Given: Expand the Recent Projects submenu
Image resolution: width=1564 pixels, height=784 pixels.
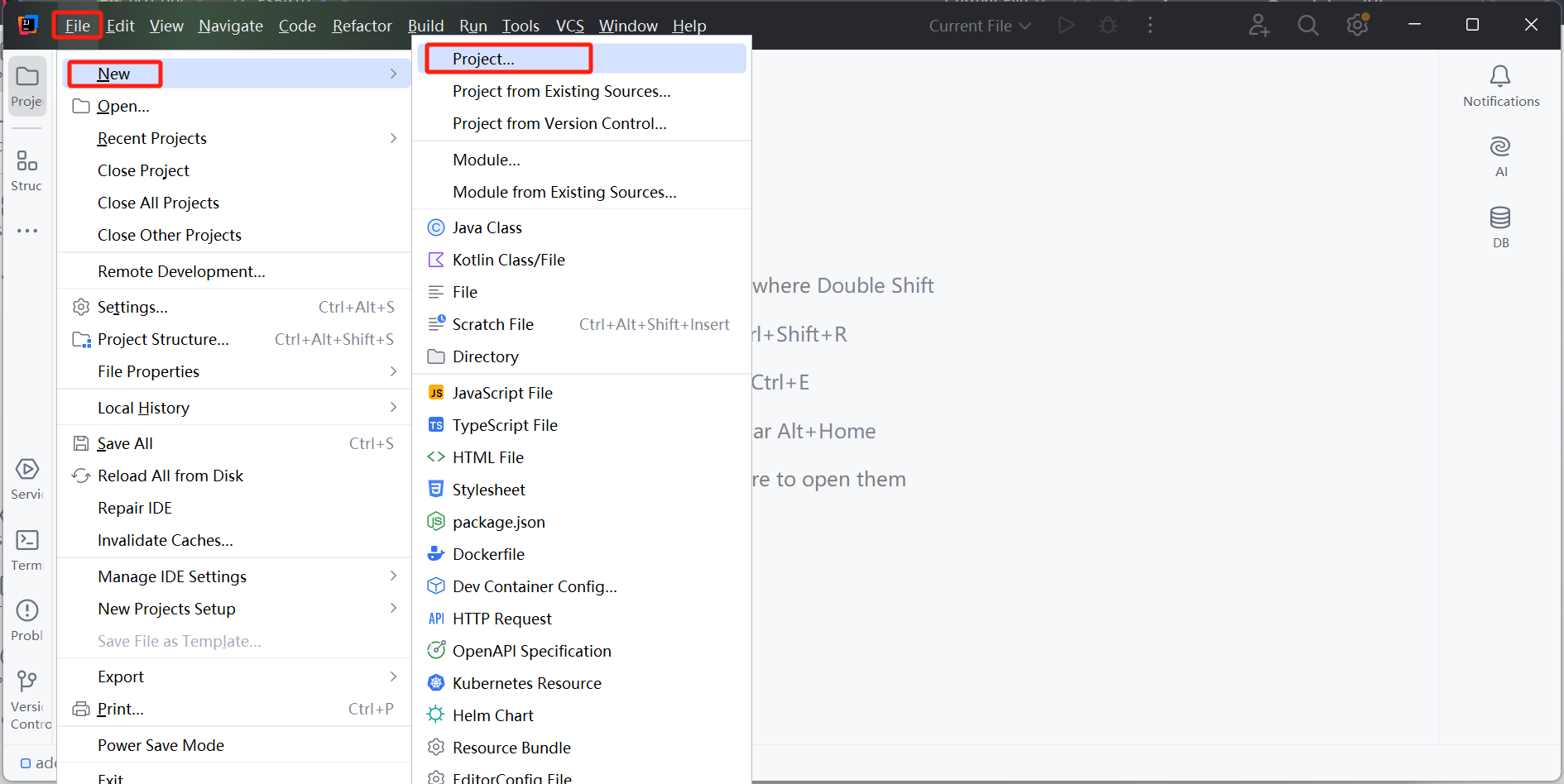Looking at the screenshot, I should (151, 138).
